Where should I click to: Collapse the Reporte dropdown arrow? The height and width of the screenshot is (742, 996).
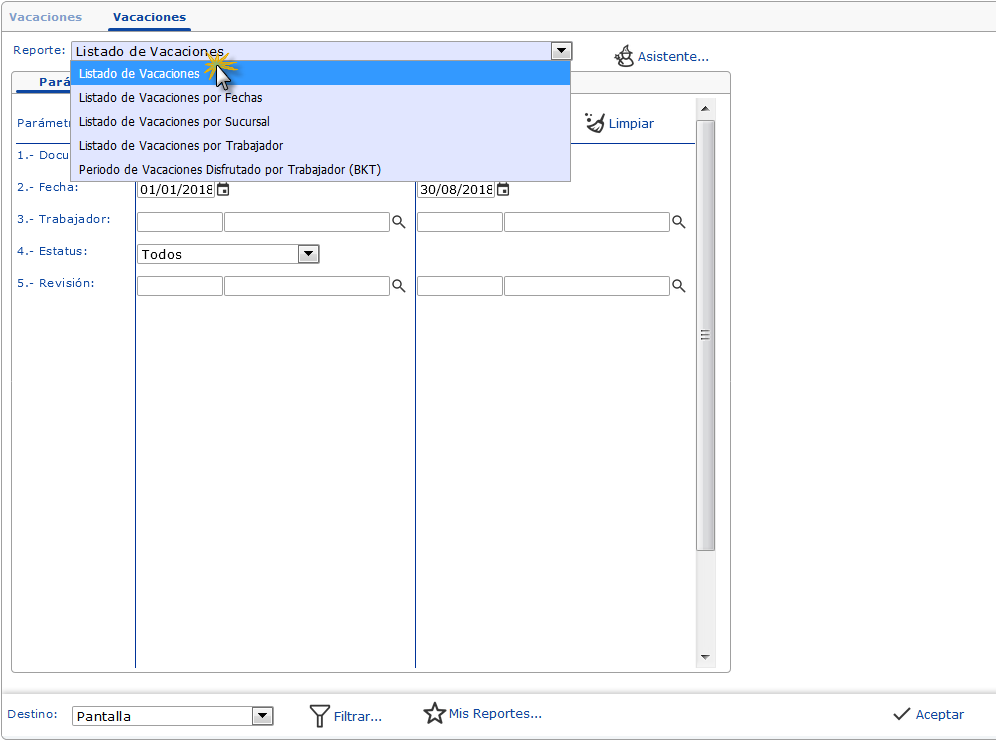pos(561,51)
